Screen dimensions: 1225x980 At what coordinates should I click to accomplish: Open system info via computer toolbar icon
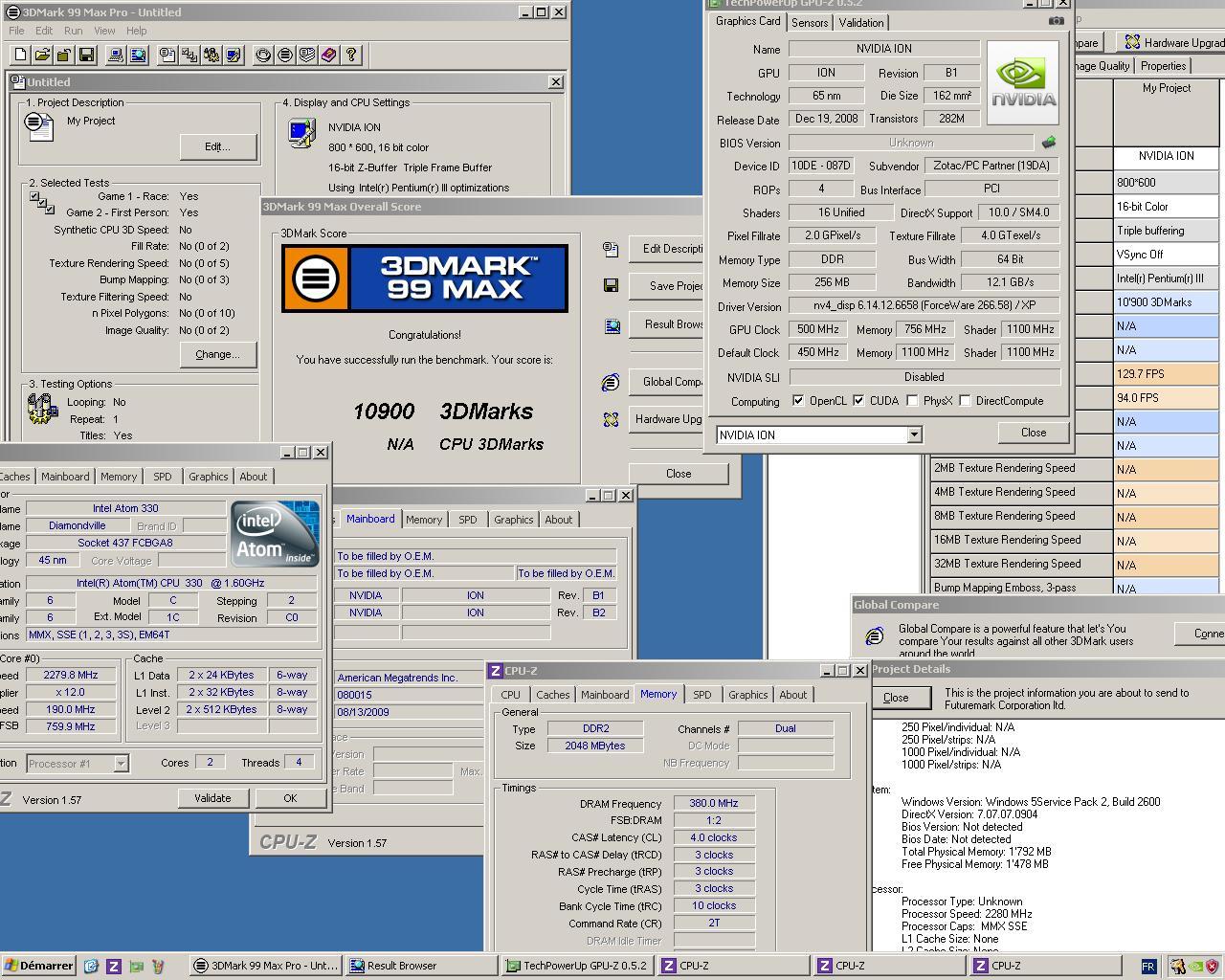click(x=116, y=56)
